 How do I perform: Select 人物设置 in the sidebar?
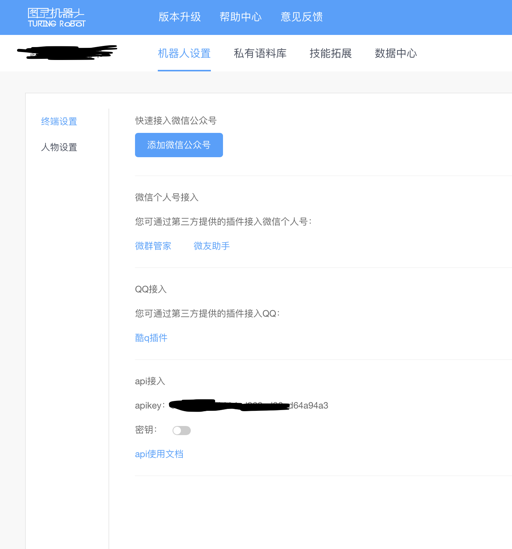[59, 147]
